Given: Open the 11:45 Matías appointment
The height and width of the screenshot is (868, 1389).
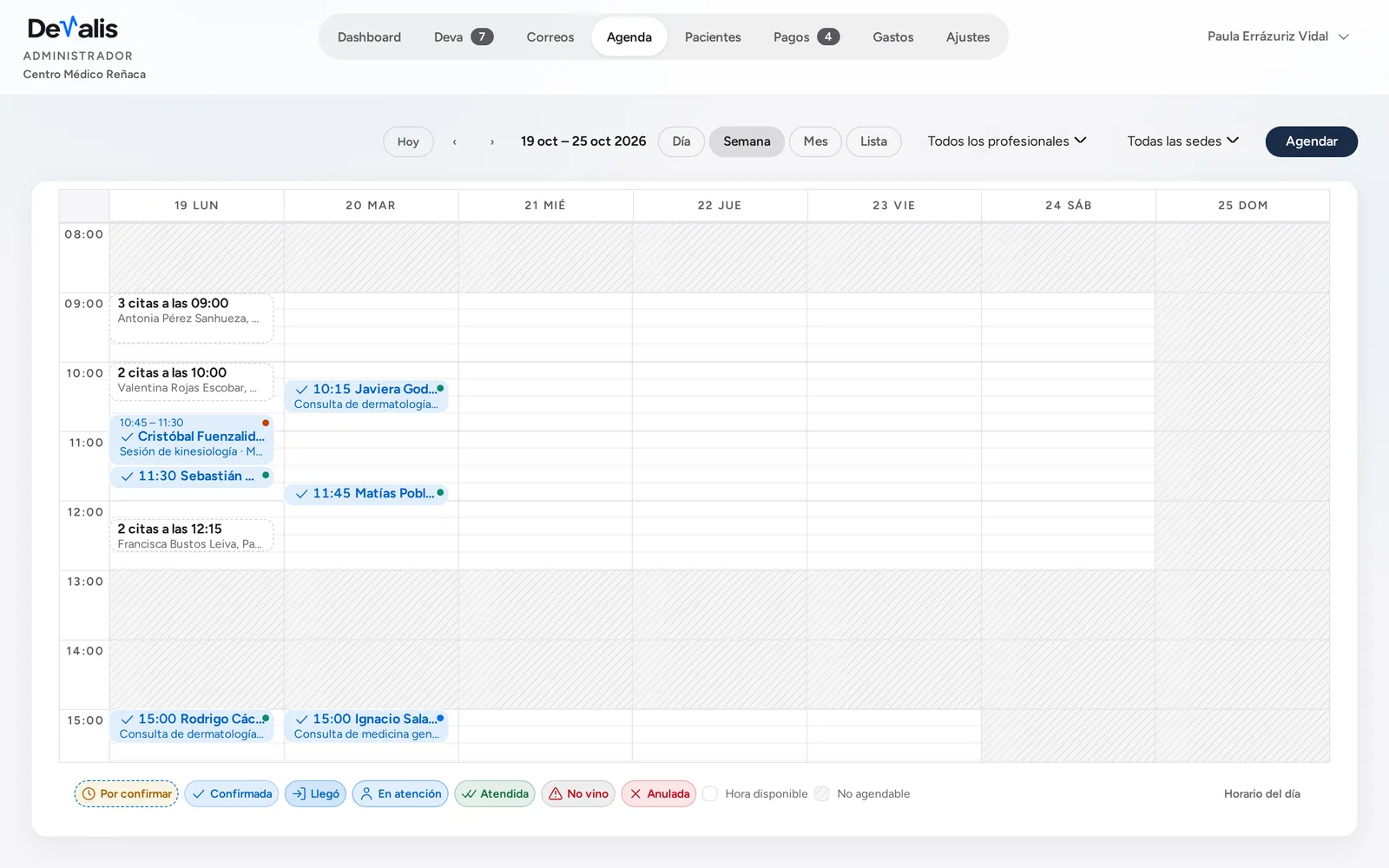Looking at the screenshot, I should (366, 494).
